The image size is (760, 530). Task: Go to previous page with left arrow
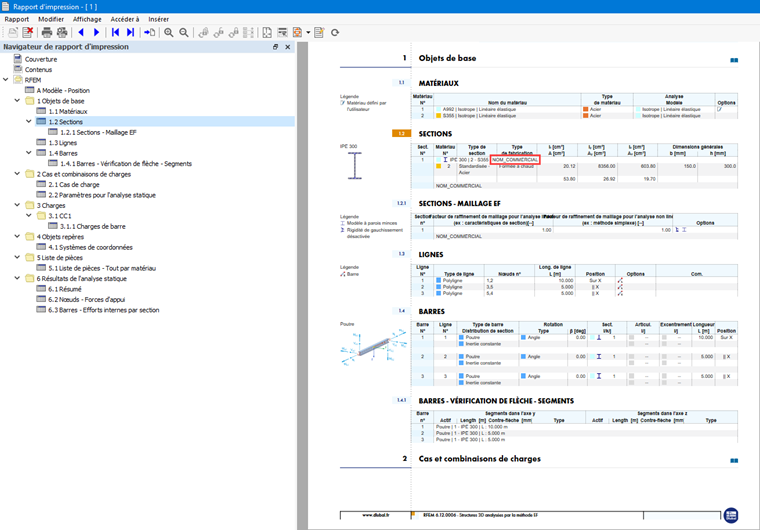(81, 32)
